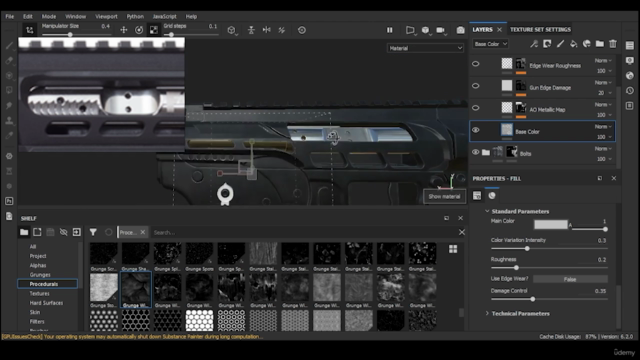Viewport: 640px width, 360px height.
Task: Select the Material picker tool
Action: click(x=9, y=136)
